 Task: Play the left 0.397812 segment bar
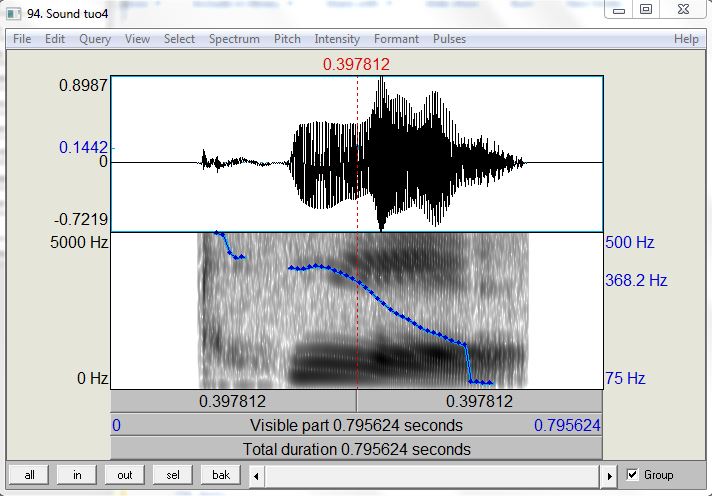pos(233,401)
